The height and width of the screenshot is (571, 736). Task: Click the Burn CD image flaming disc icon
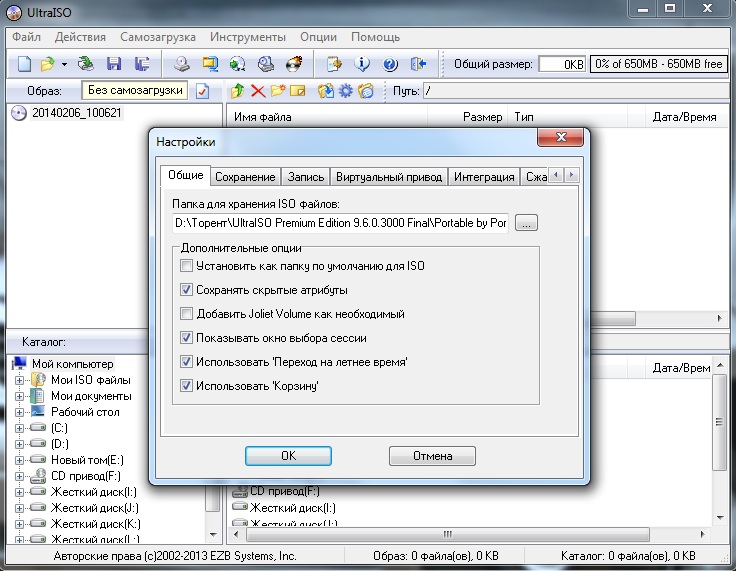pyautogui.click(x=294, y=64)
